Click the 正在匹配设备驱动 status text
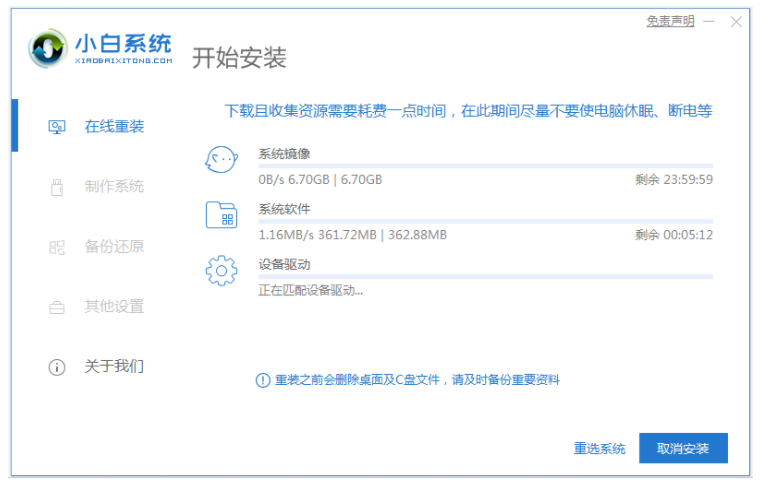764x489 pixels. (310, 291)
